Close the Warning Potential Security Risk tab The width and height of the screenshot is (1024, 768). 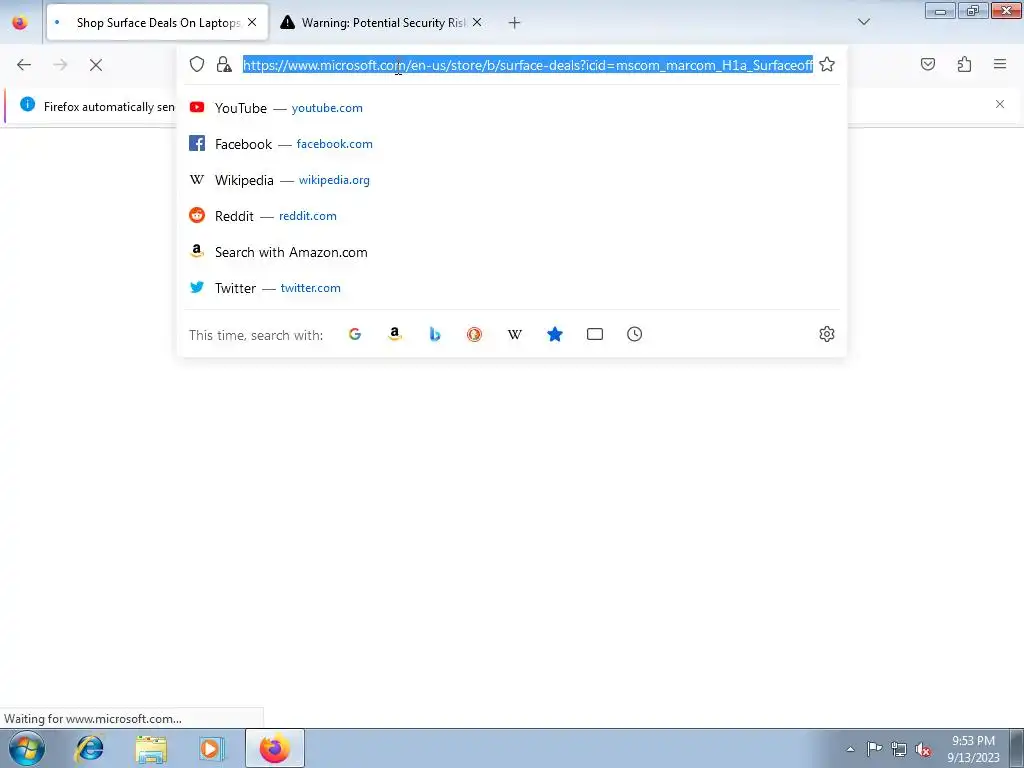tap(477, 22)
